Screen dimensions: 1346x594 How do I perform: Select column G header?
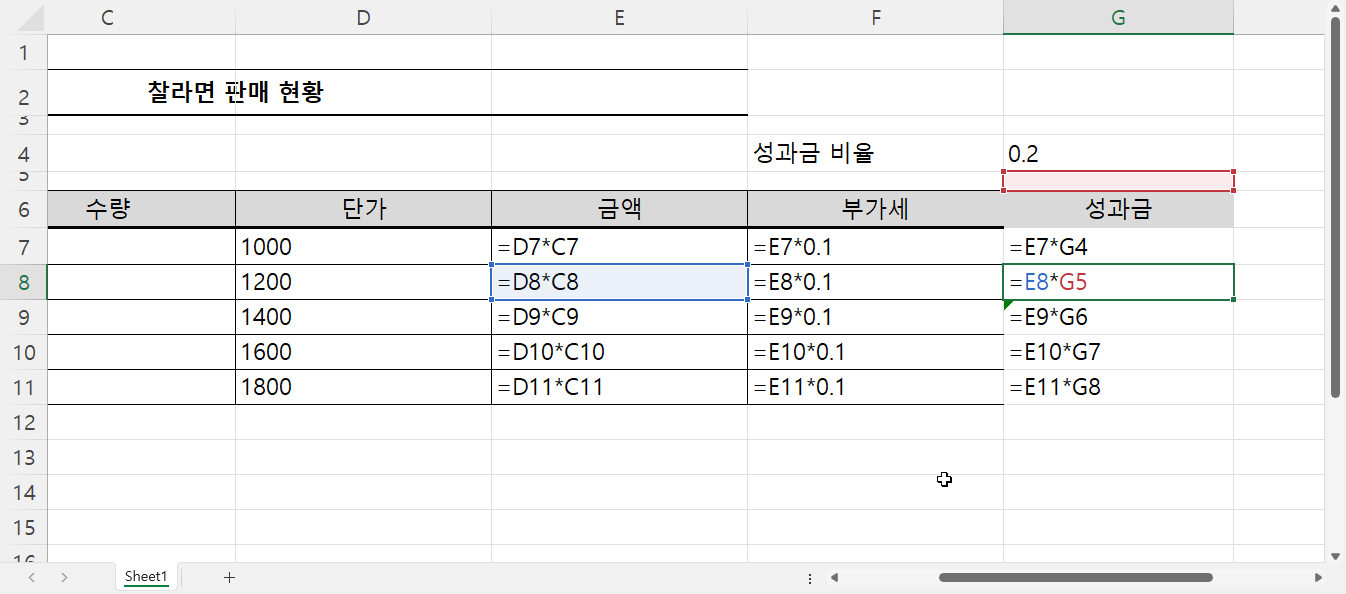[x=1118, y=17]
